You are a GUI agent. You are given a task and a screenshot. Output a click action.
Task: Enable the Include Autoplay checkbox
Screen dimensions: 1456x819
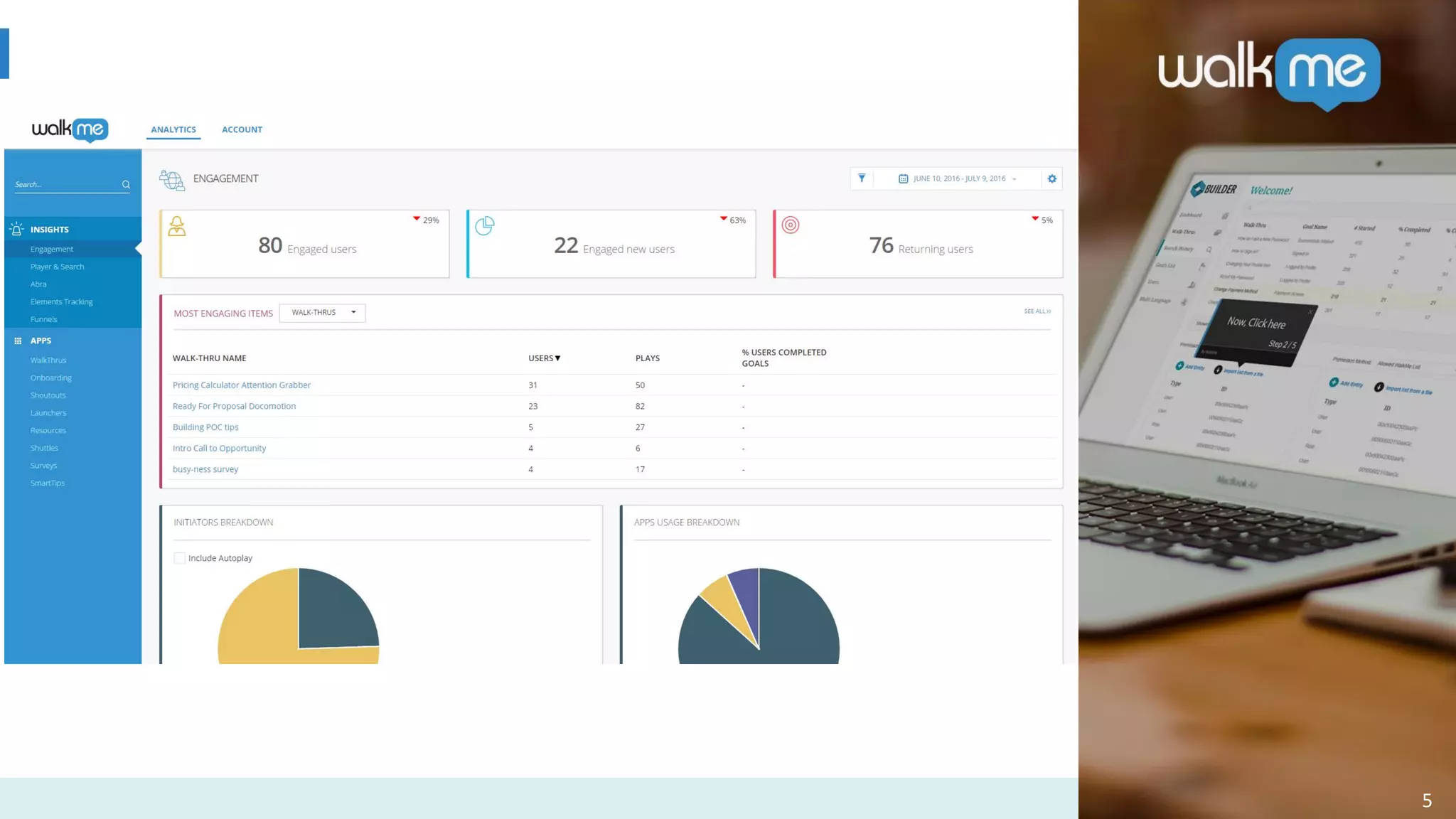pos(180,558)
